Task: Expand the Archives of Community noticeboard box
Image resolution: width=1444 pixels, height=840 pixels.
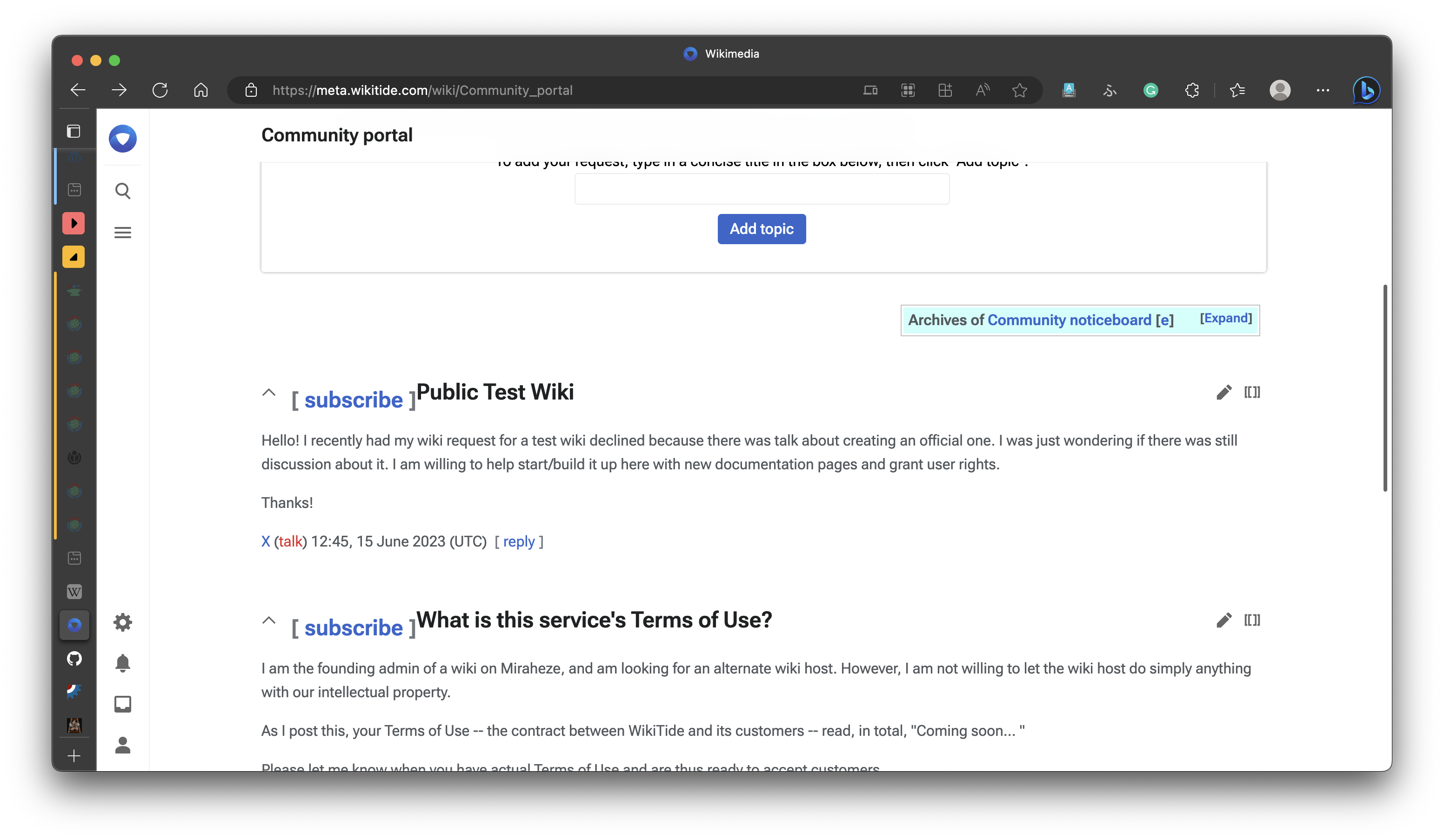Action: (x=1226, y=318)
